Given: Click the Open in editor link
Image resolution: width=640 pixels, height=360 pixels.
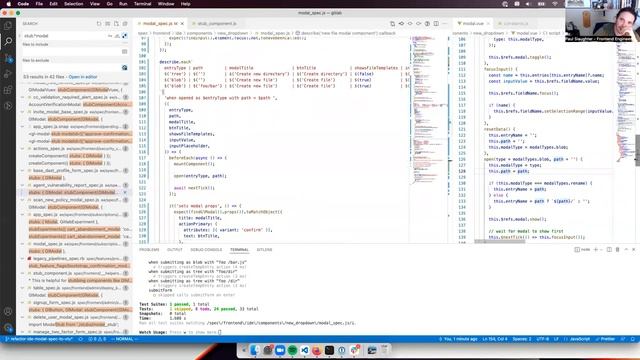Looking at the screenshot, I should click(x=83, y=77).
